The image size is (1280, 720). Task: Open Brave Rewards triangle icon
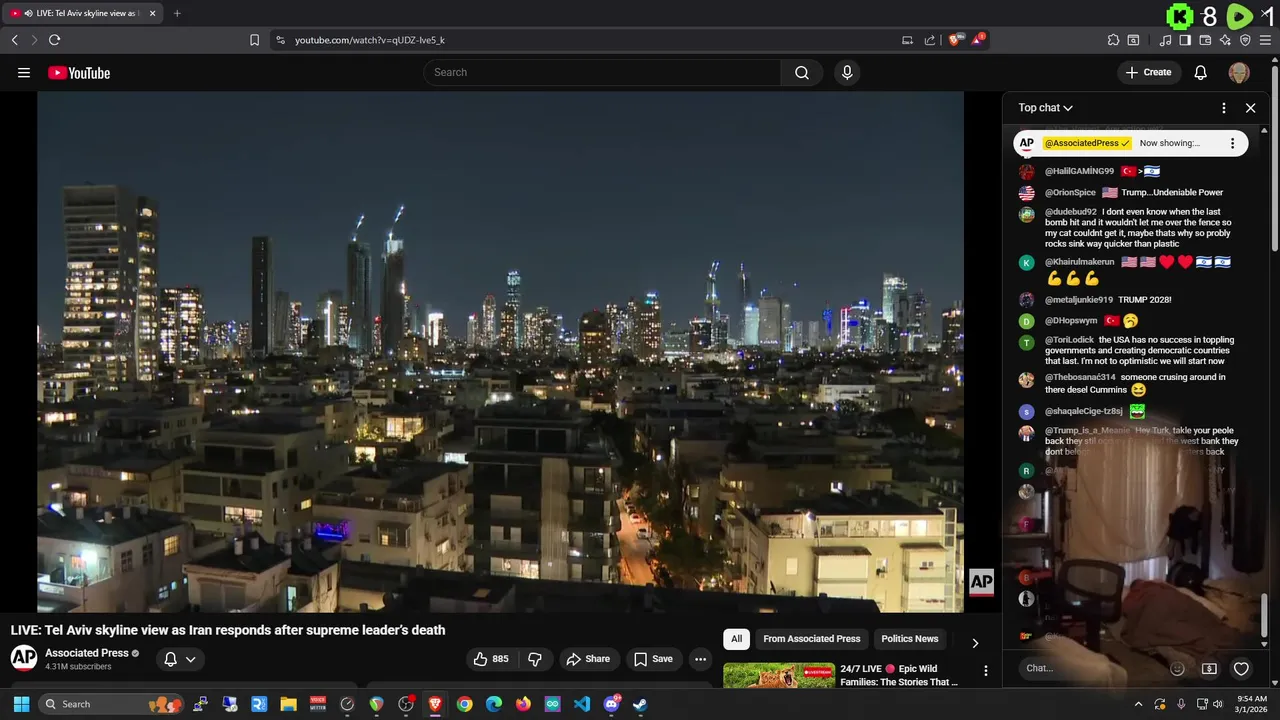tap(978, 40)
